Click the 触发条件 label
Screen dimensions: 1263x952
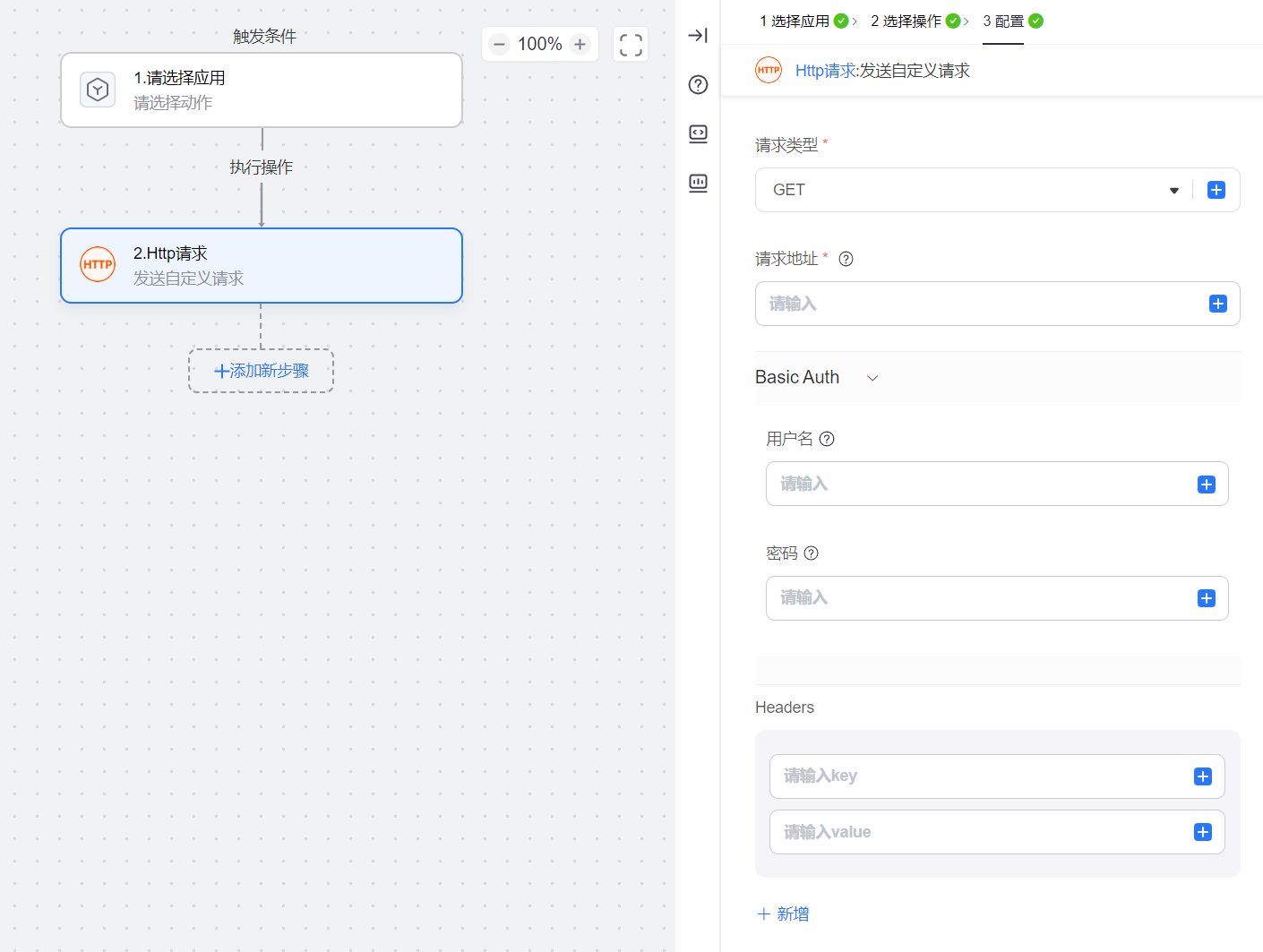click(264, 36)
